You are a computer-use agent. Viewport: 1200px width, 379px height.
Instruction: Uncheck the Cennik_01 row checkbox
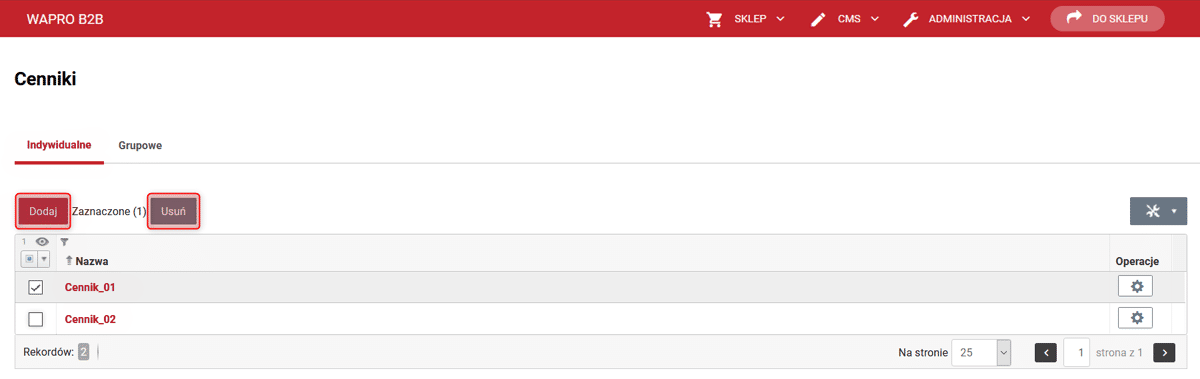click(x=36, y=287)
